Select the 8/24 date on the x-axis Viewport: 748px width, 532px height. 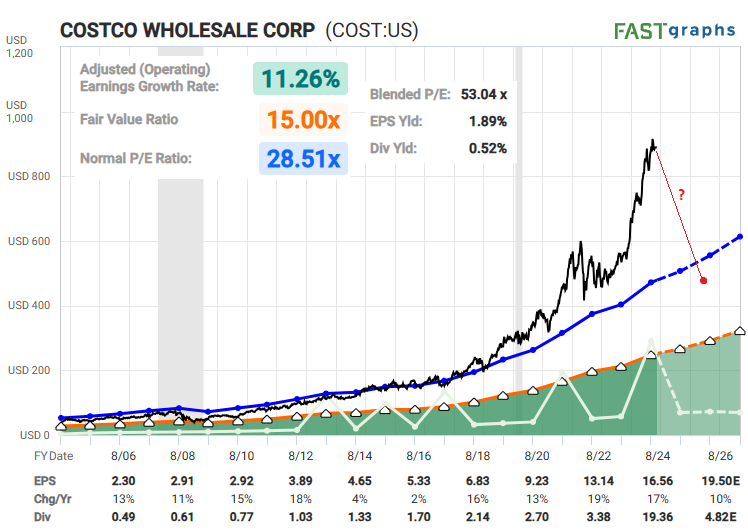tap(652, 456)
